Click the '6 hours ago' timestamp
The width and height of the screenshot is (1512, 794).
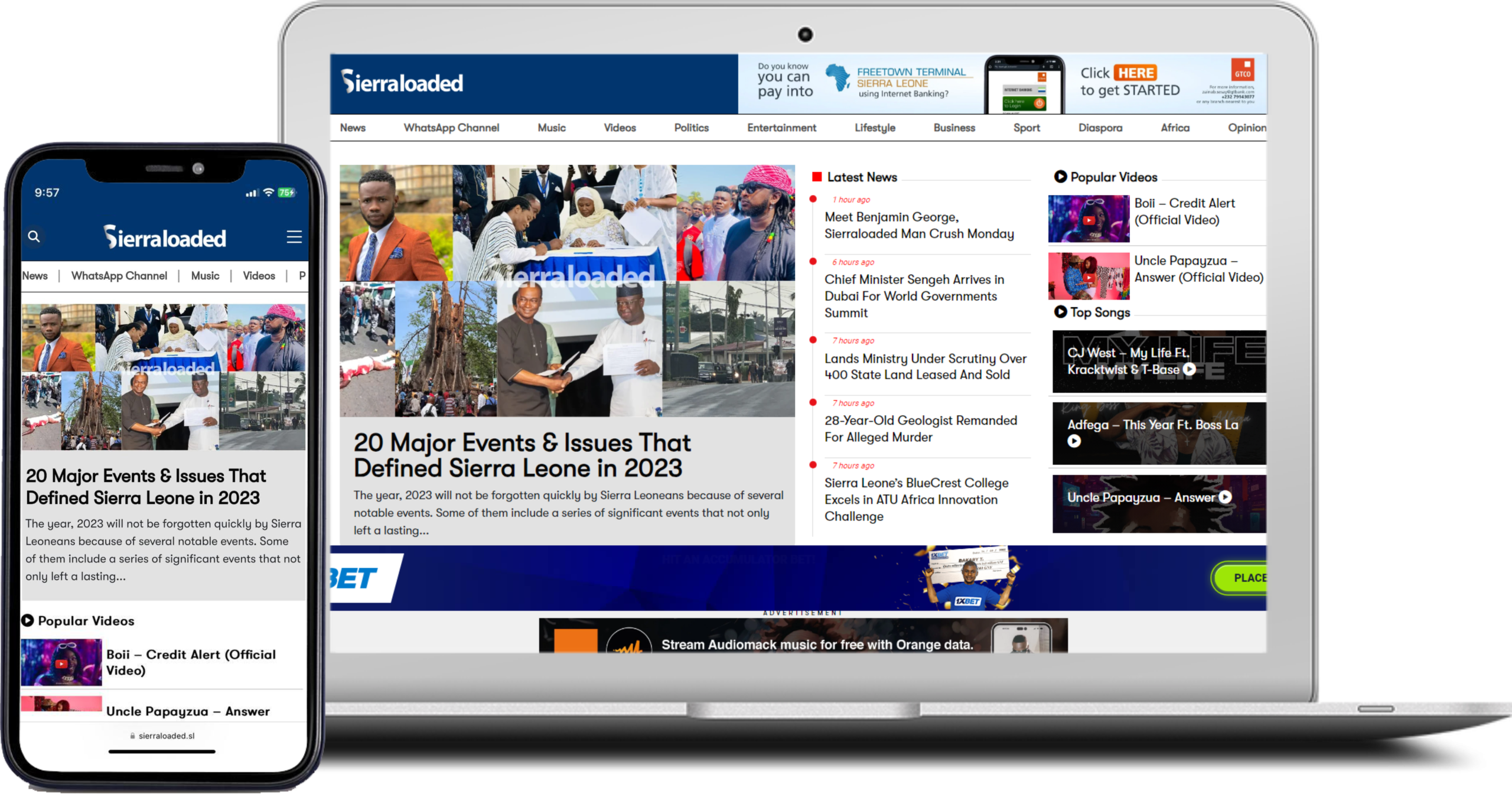tap(853, 262)
